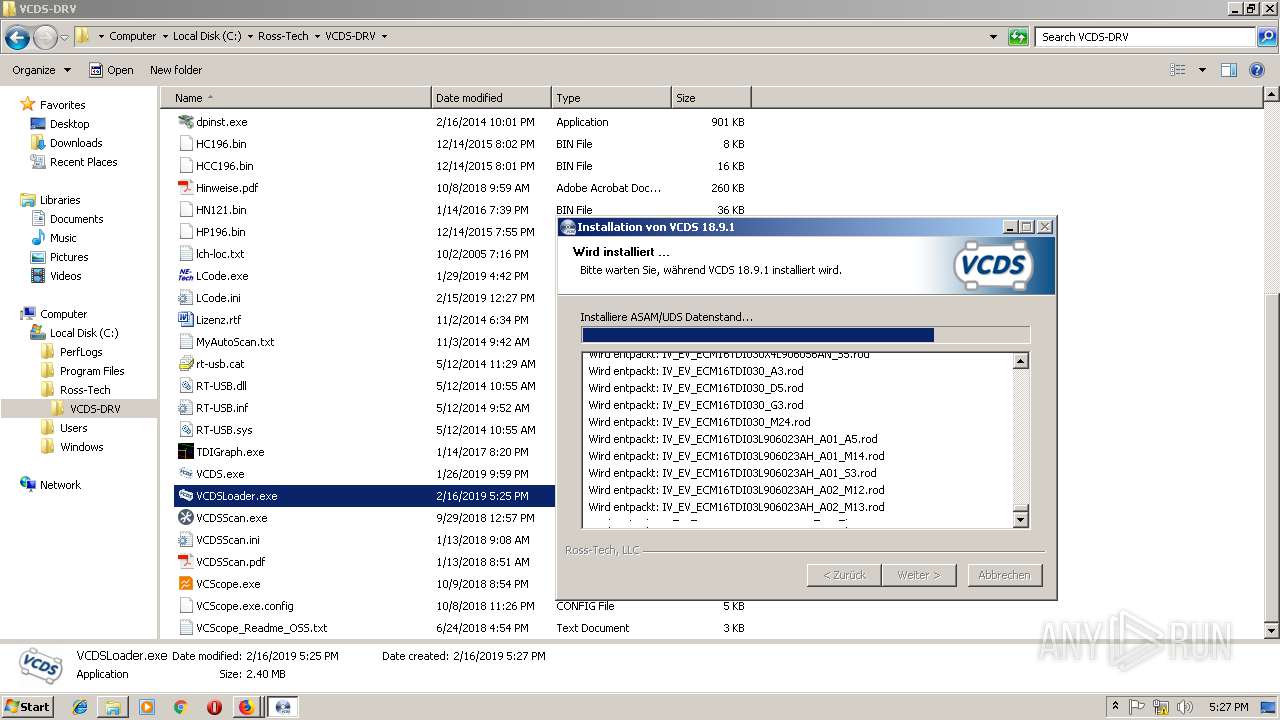Click the install log down scroll arrow

pos(1021,519)
